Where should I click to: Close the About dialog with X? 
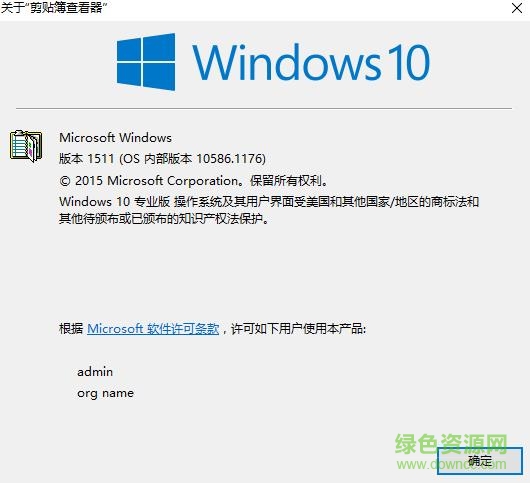tap(517, 8)
